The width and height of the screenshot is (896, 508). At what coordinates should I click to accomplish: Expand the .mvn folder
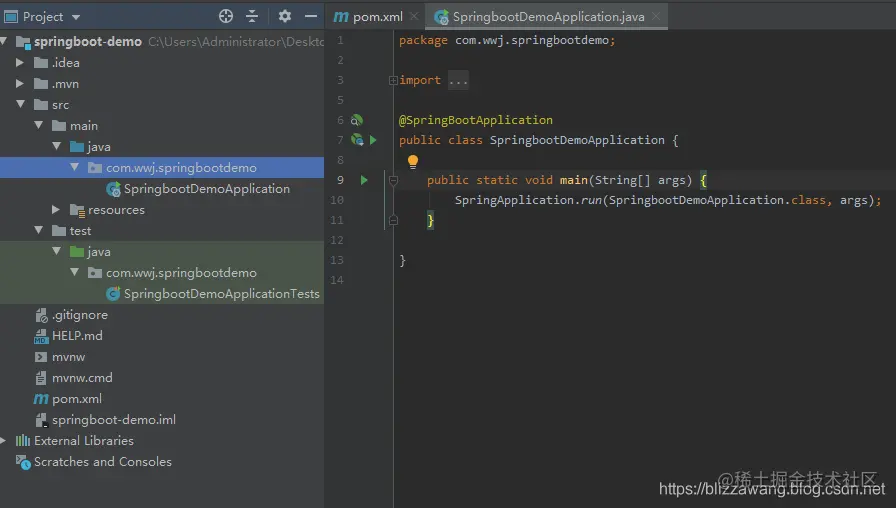20,83
